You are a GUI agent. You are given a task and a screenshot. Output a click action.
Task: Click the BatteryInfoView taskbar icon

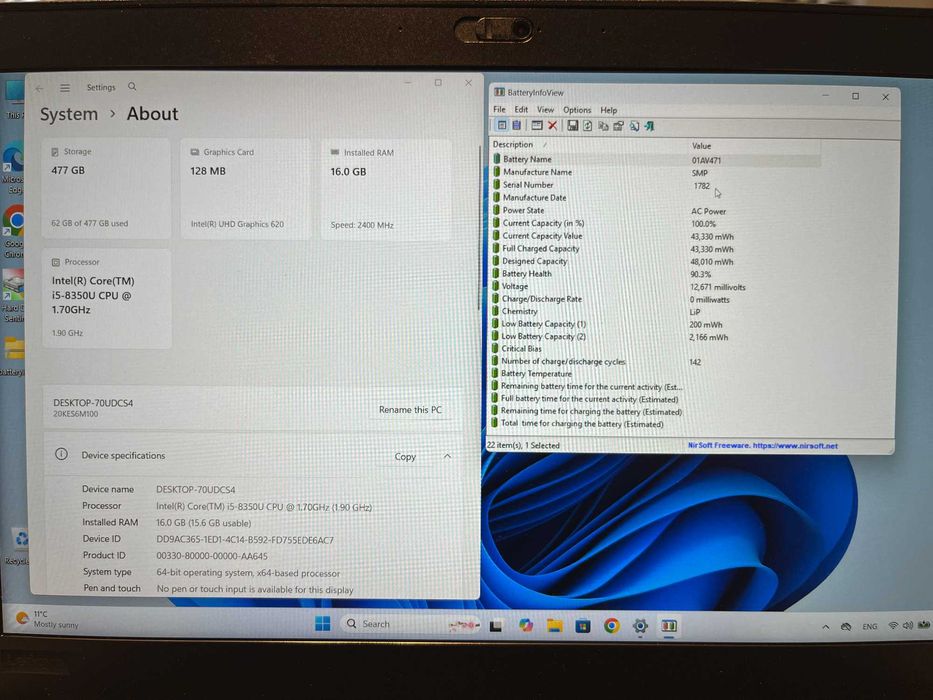669,626
